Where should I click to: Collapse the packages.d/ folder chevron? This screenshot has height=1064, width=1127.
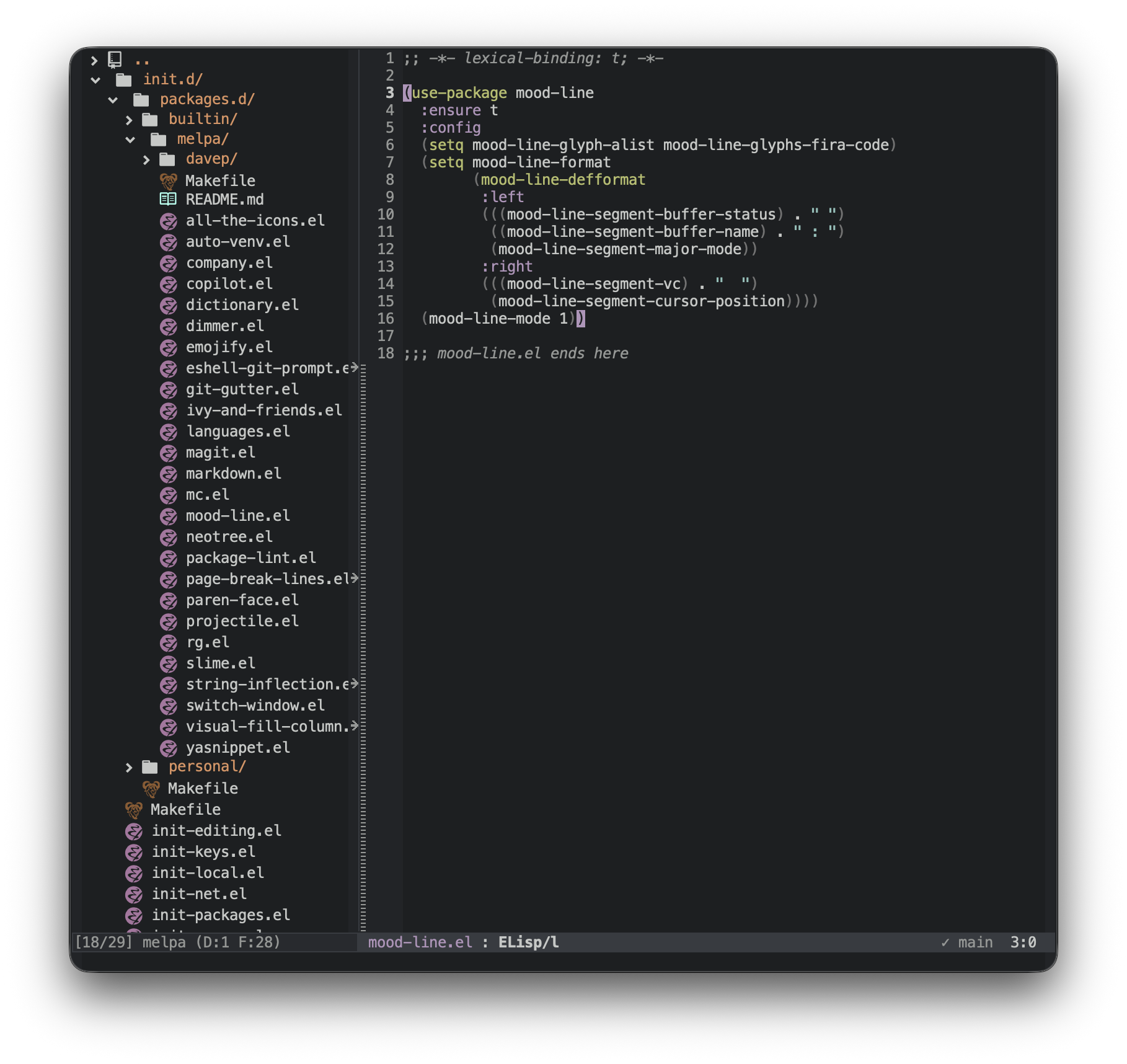pos(113,100)
